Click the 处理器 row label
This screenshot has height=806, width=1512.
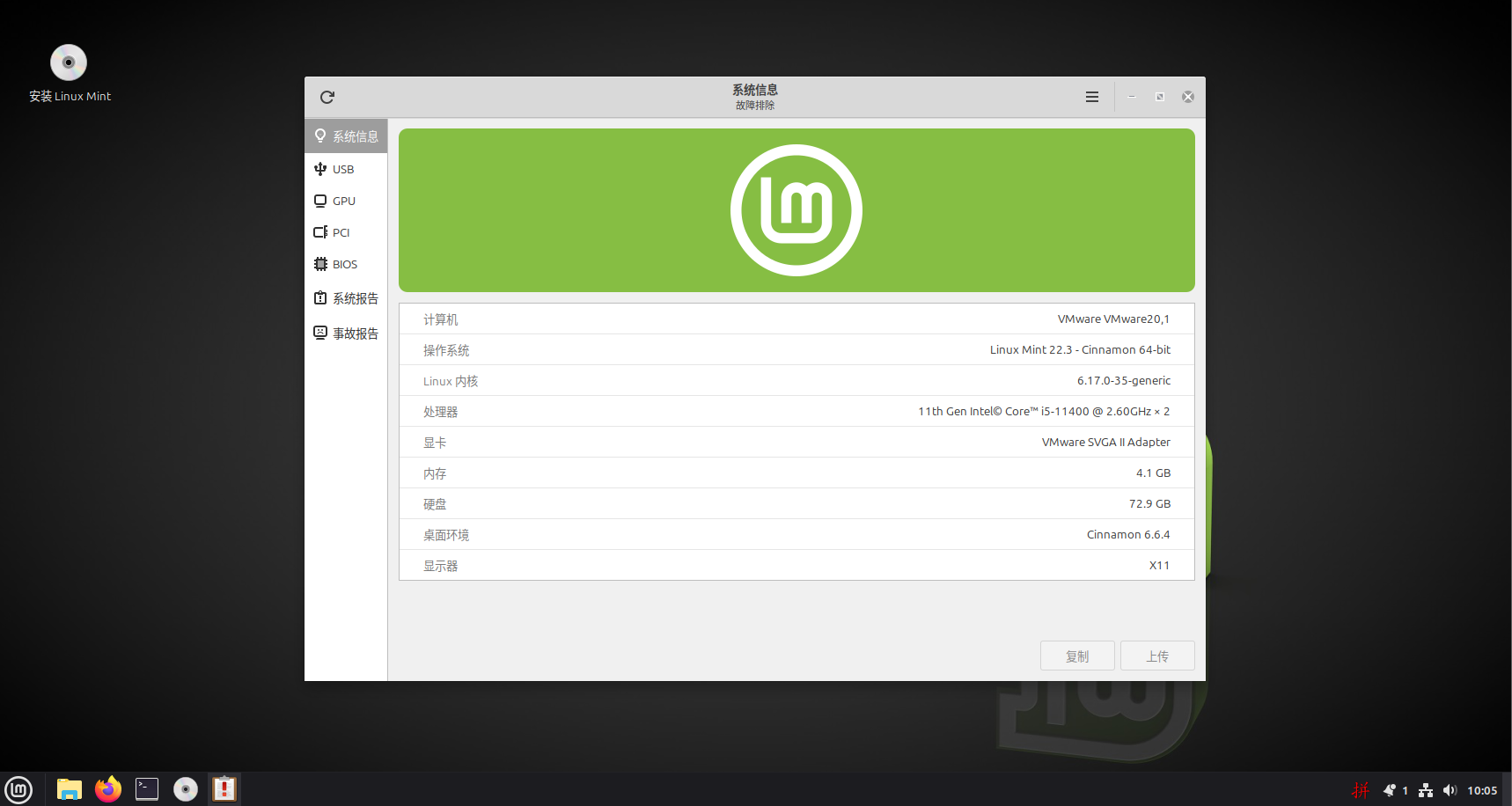pyautogui.click(x=441, y=412)
